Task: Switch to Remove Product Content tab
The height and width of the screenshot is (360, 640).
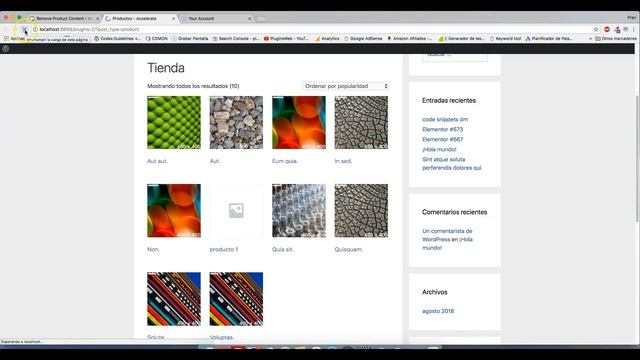Action: [63, 18]
